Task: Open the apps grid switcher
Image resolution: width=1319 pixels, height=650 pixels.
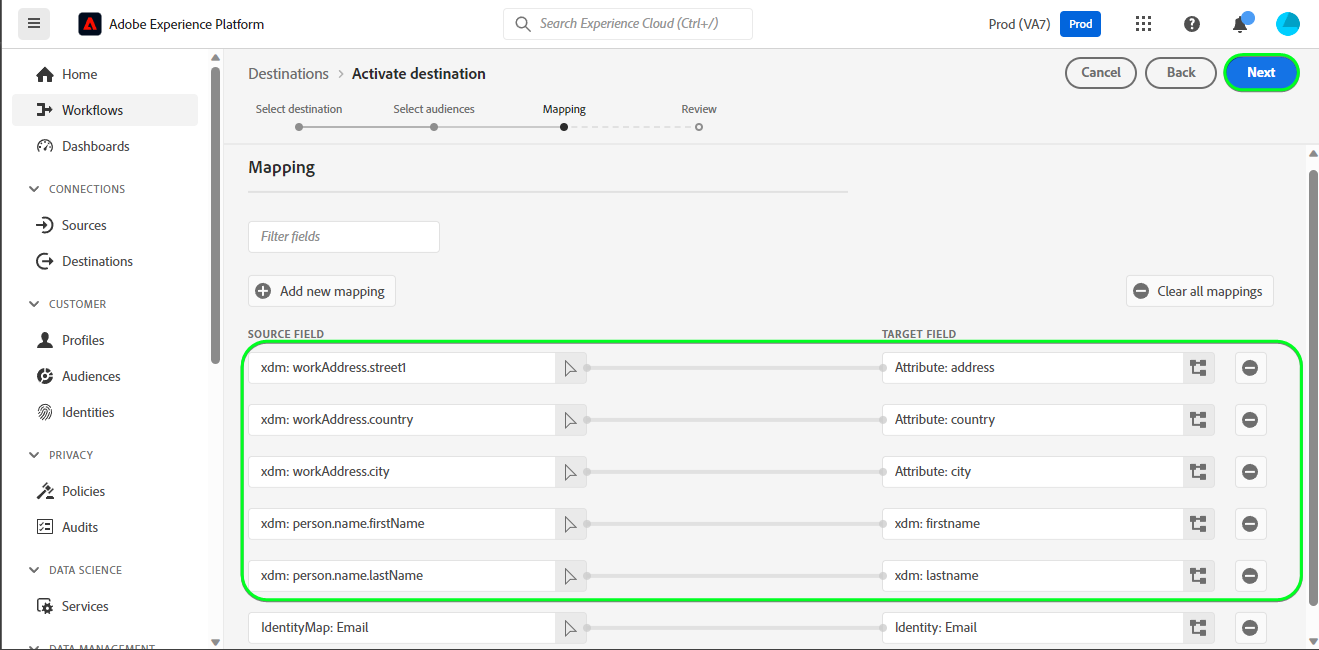Action: click(x=1144, y=24)
